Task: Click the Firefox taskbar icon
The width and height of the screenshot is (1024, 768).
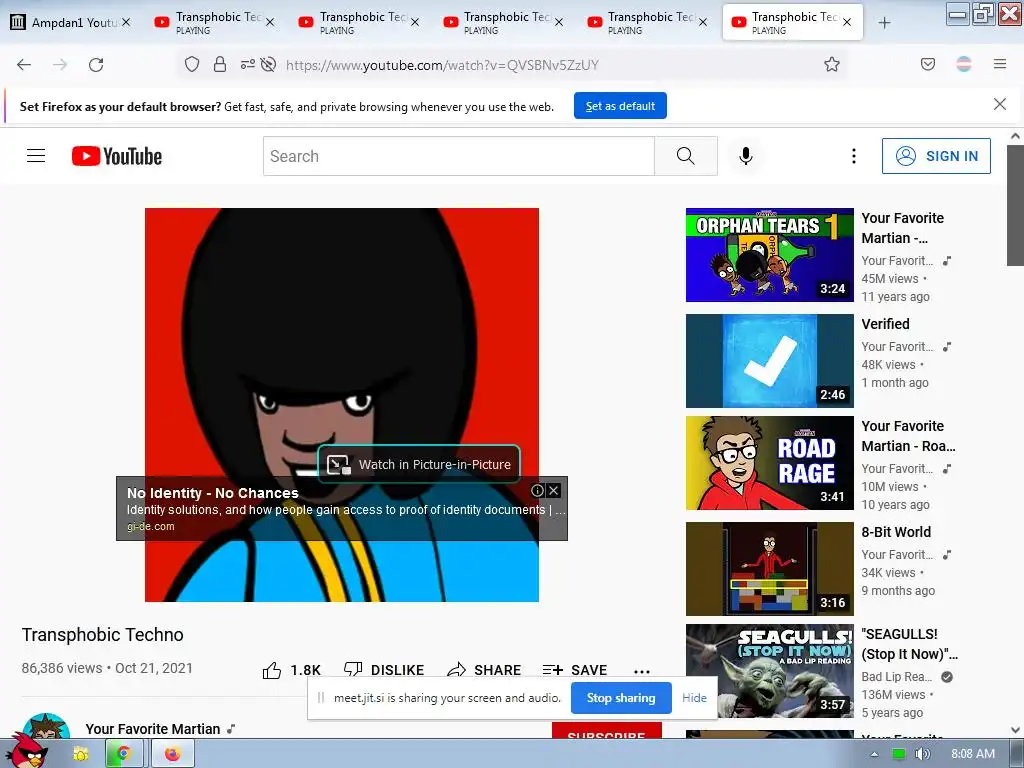Action: [172, 754]
